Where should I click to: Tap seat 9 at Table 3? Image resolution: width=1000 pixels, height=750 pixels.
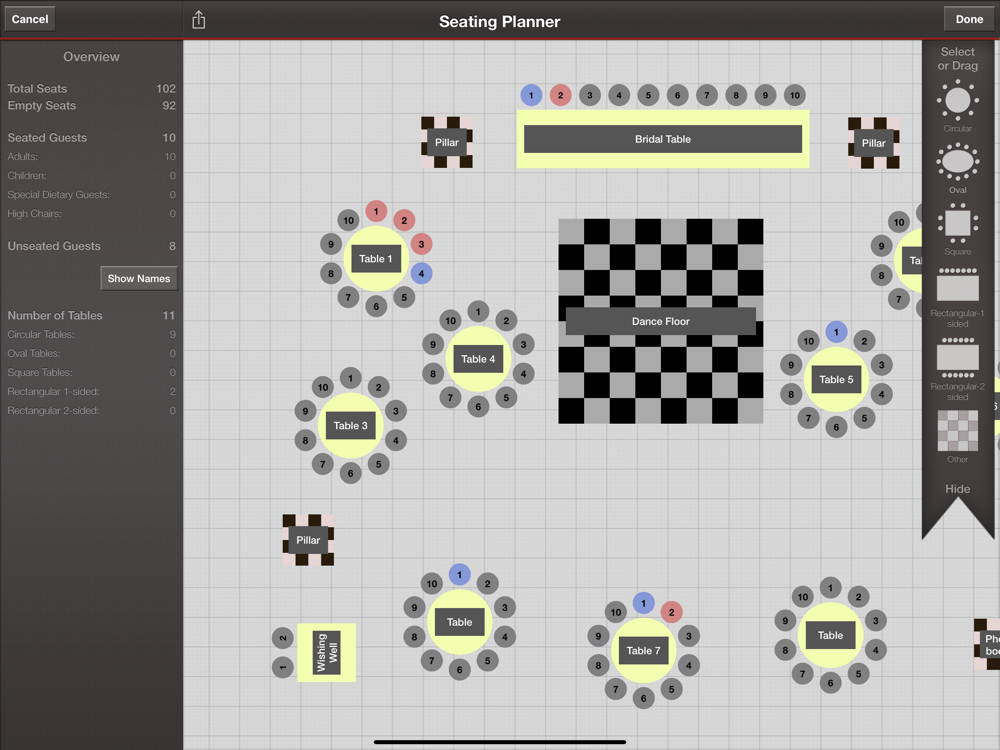pyautogui.click(x=305, y=411)
